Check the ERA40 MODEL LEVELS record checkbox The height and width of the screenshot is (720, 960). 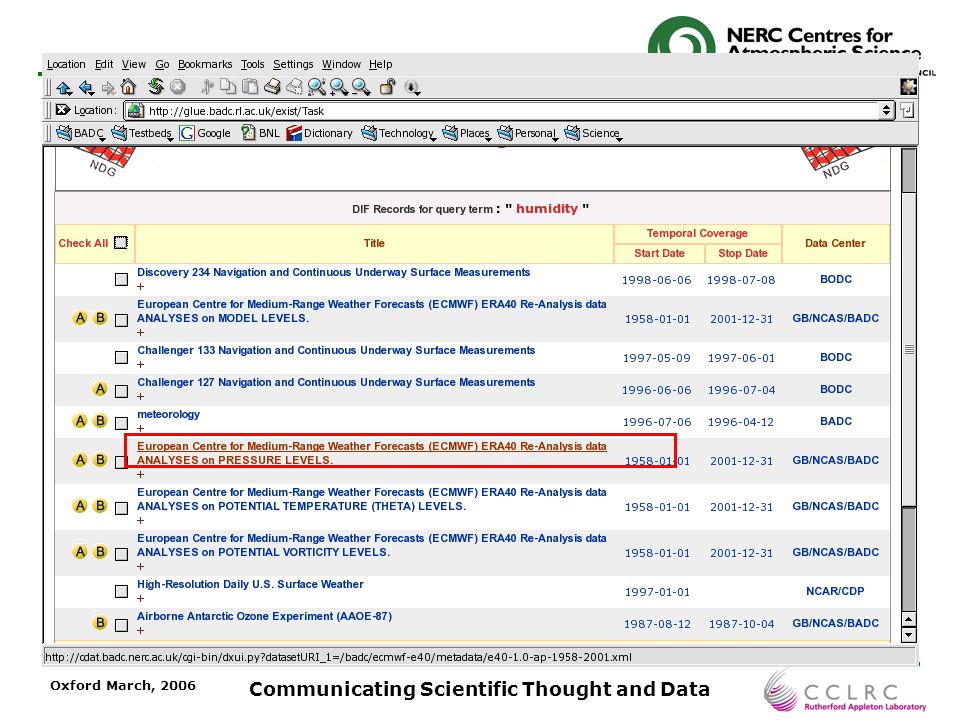(x=121, y=320)
